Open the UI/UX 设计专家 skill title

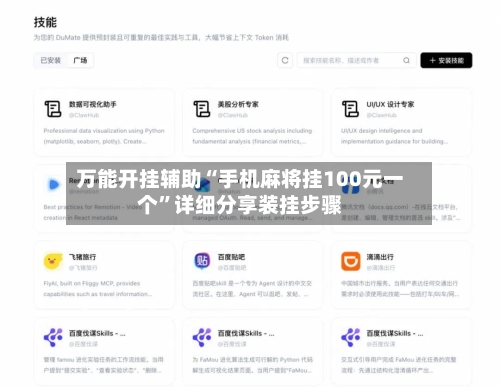pos(390,104)
